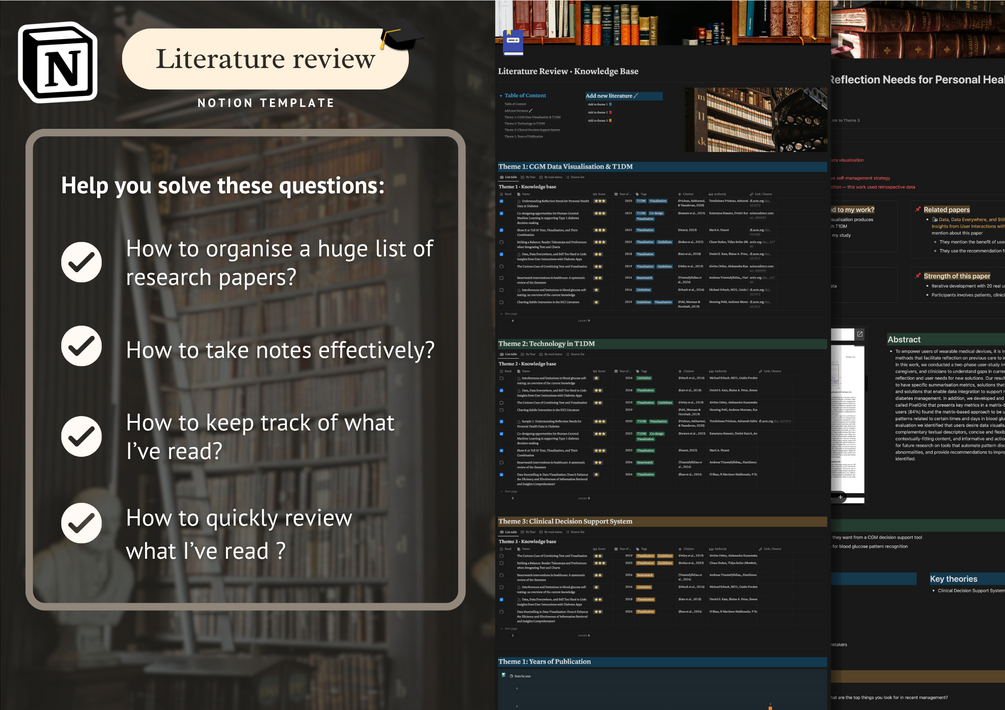Click Score column header in Theme 1 table
The image size is (1005, 710).
point(599,194)
